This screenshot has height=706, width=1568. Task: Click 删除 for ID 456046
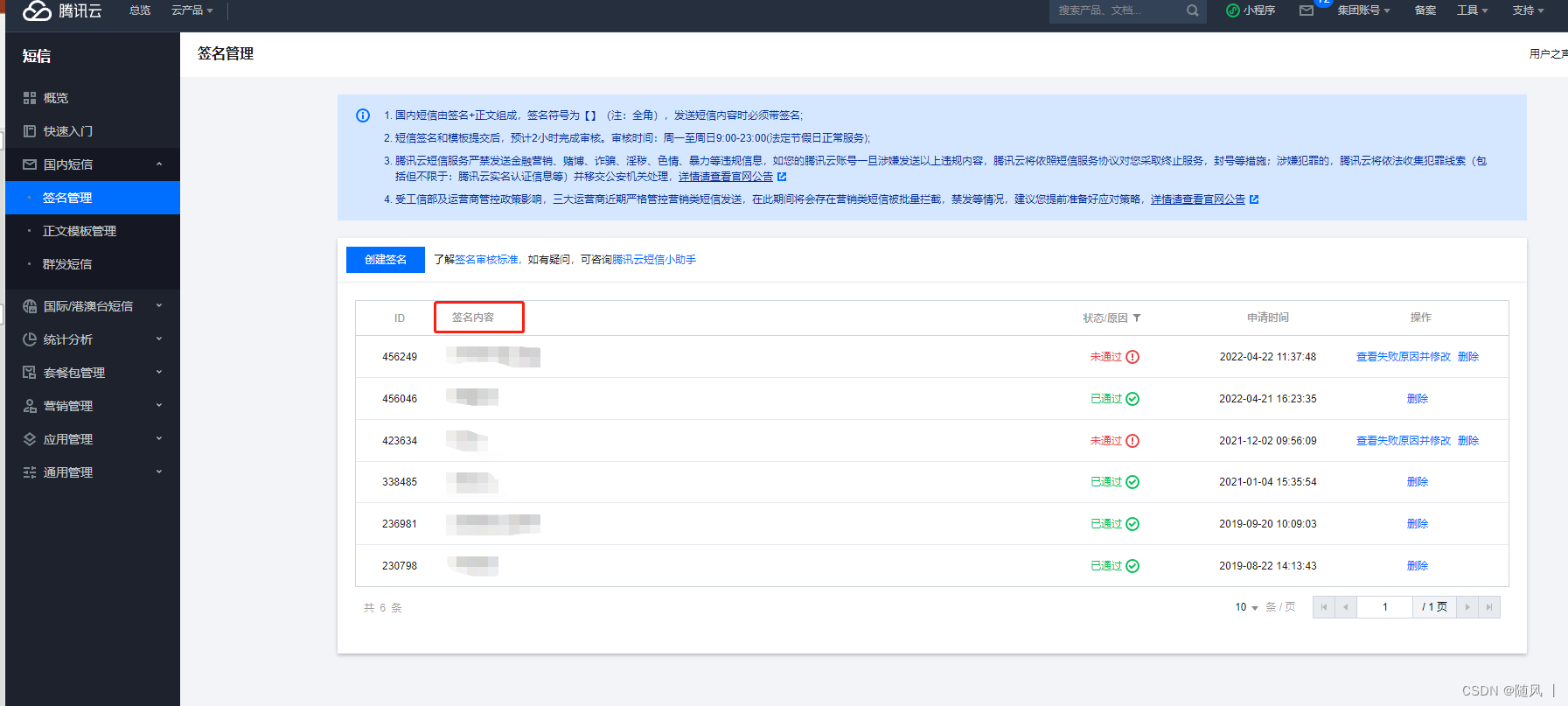click(1418, 399)
